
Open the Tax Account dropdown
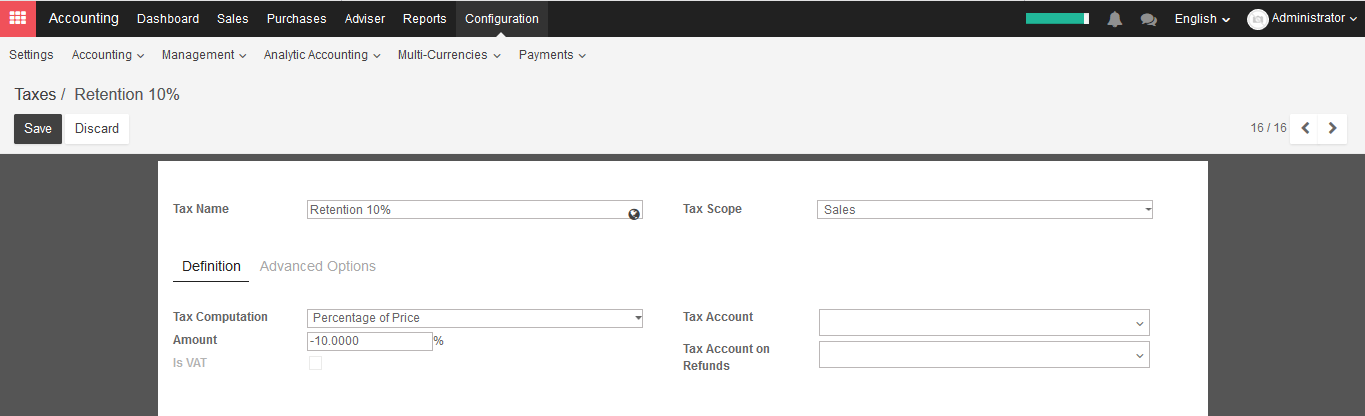[984, 323]
